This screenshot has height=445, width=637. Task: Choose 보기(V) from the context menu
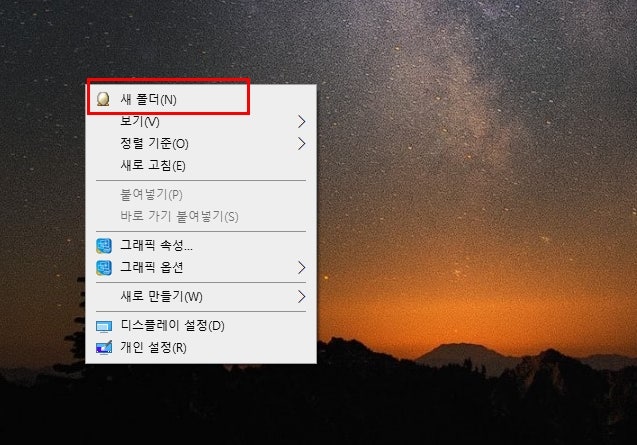tap(201, 122)
